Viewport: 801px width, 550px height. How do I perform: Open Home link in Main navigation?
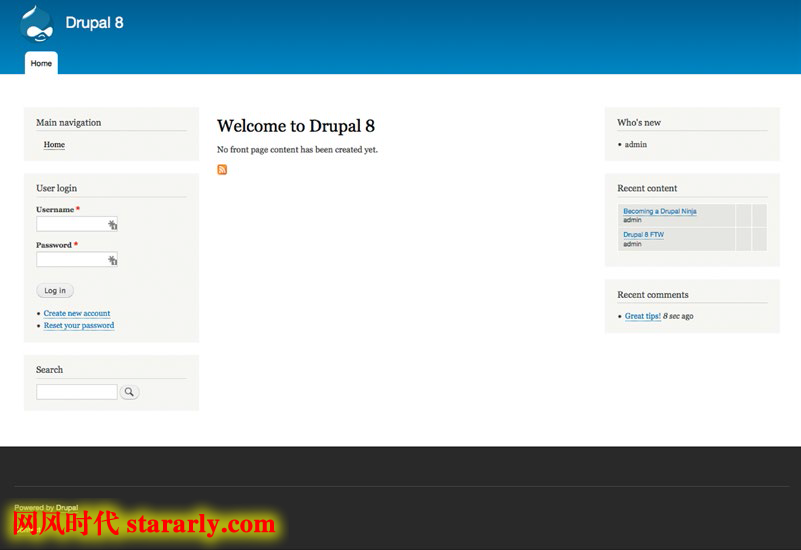point(54,145)
